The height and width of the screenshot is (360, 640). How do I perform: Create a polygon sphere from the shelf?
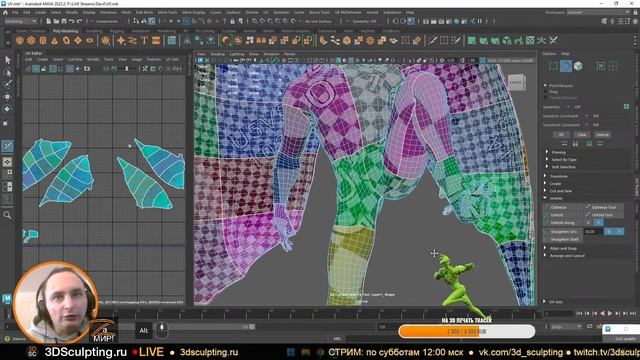point(20,40)
